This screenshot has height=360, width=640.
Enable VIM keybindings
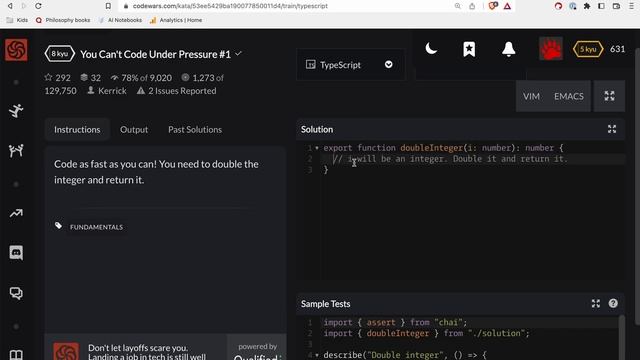(531, 96)
